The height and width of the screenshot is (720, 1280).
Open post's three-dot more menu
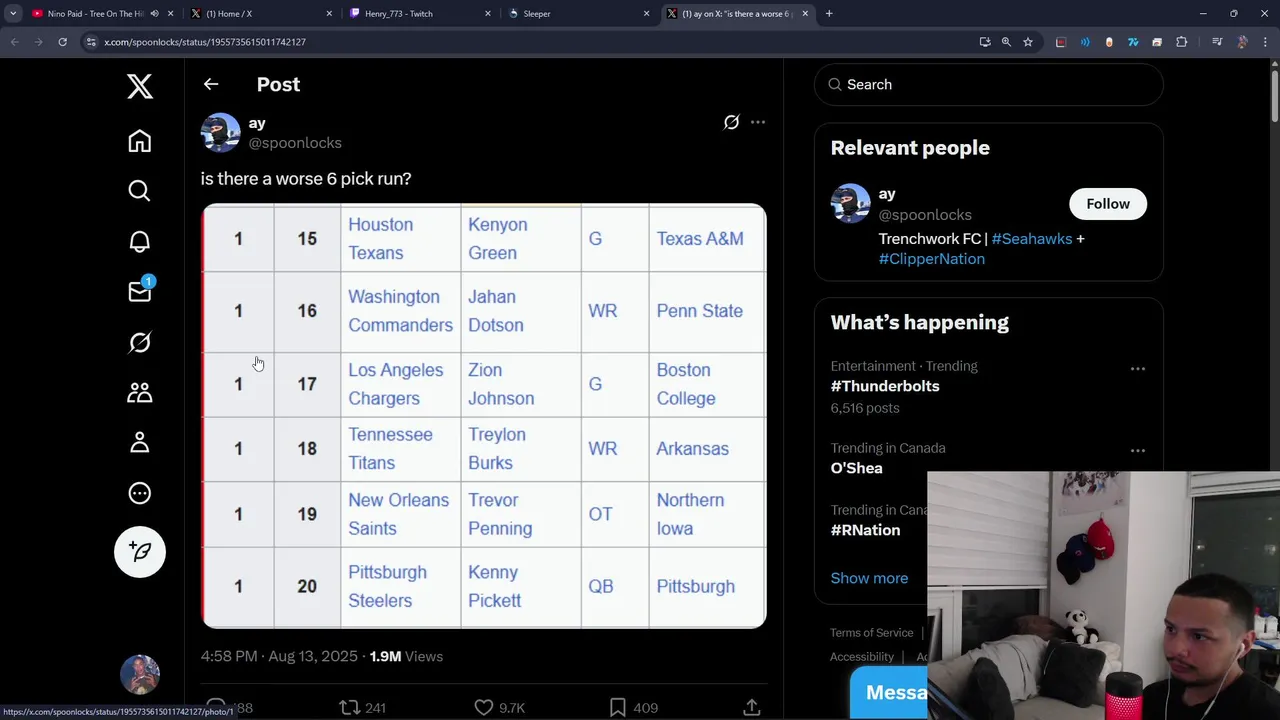[x=758, y=122]
